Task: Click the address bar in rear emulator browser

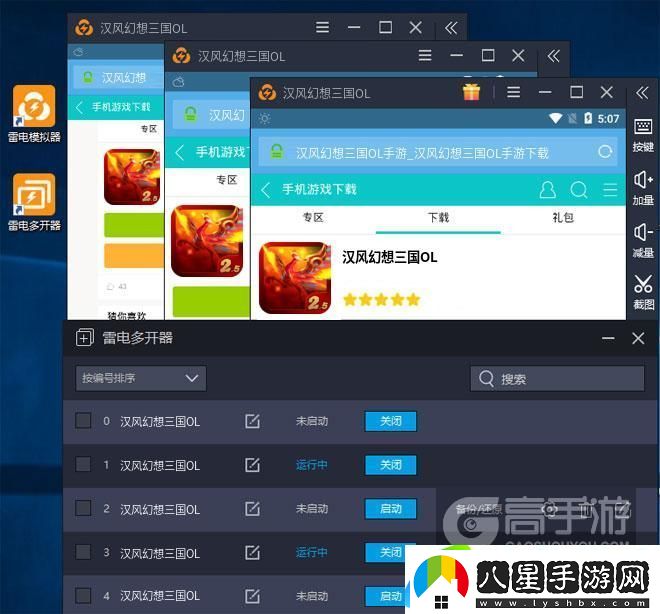Action: point(119,77)
